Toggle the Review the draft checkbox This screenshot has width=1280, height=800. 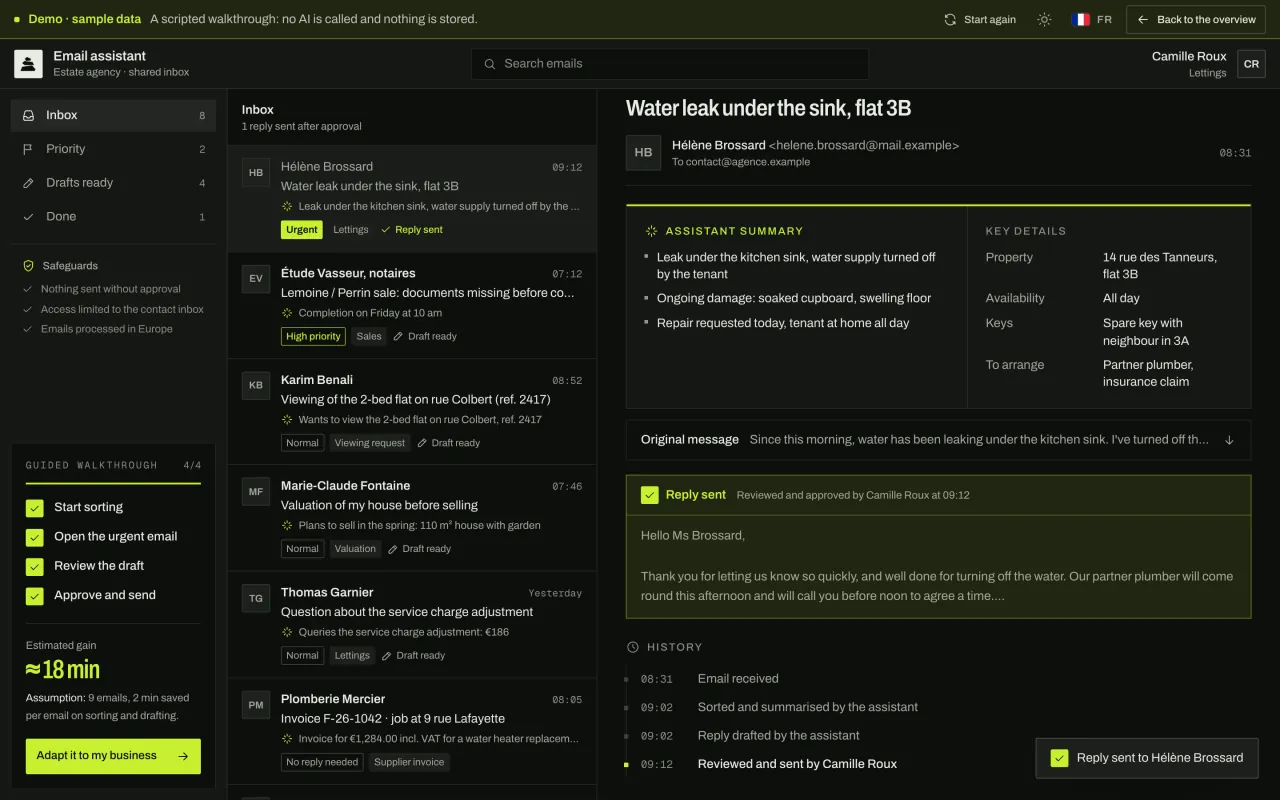click(35, 566)
